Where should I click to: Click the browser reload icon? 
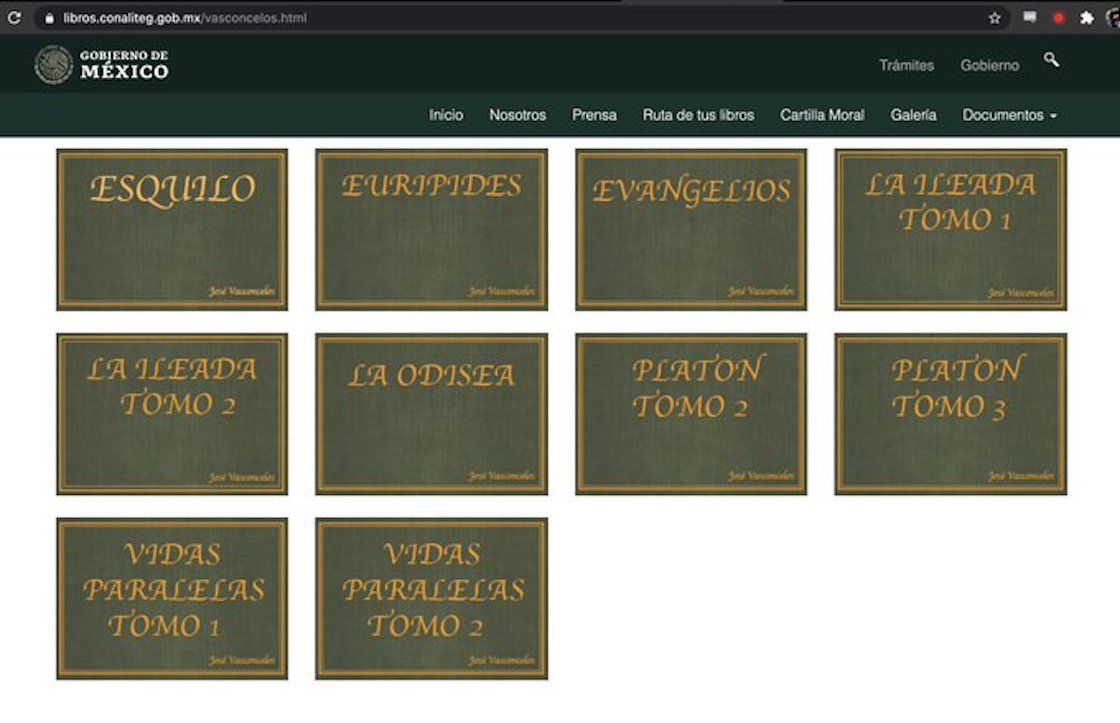pyautogui.click(x=14, y=18)
